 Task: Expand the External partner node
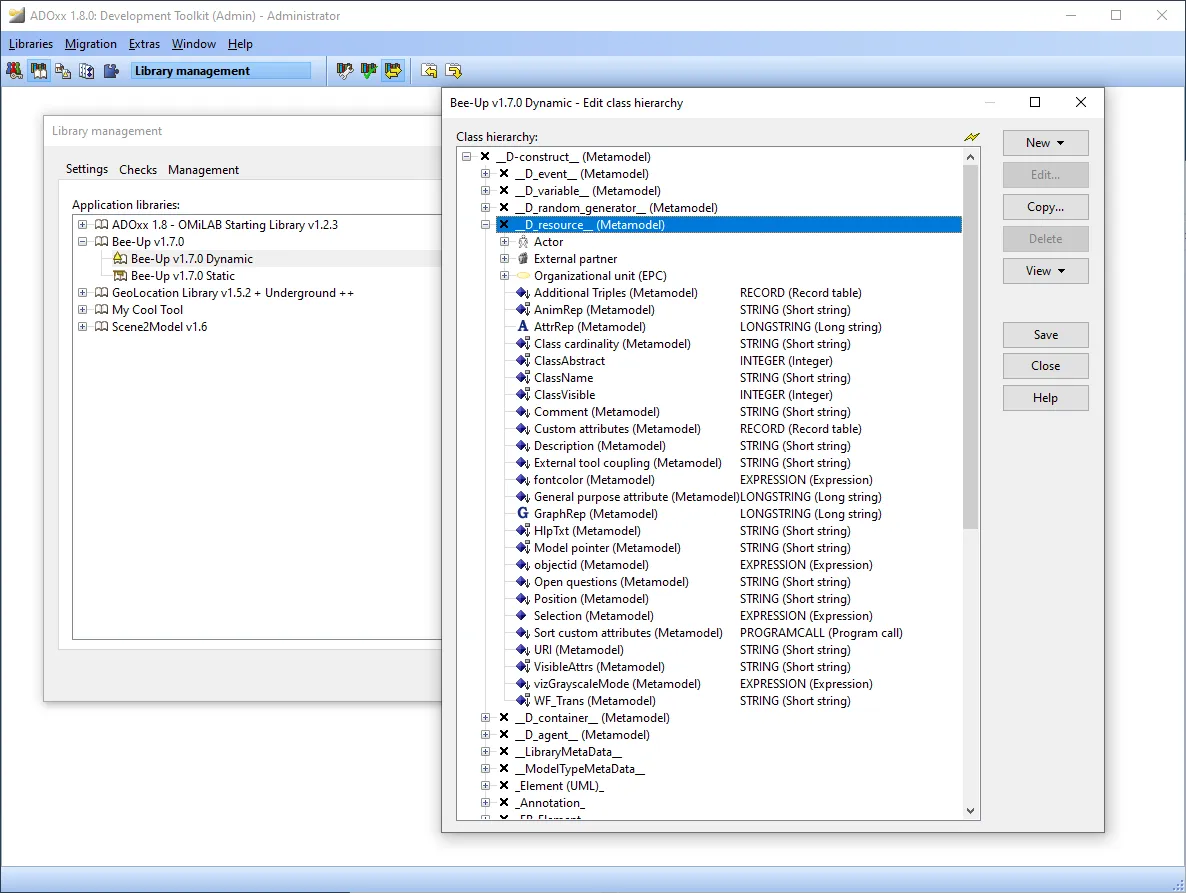[x=505, y=259]
